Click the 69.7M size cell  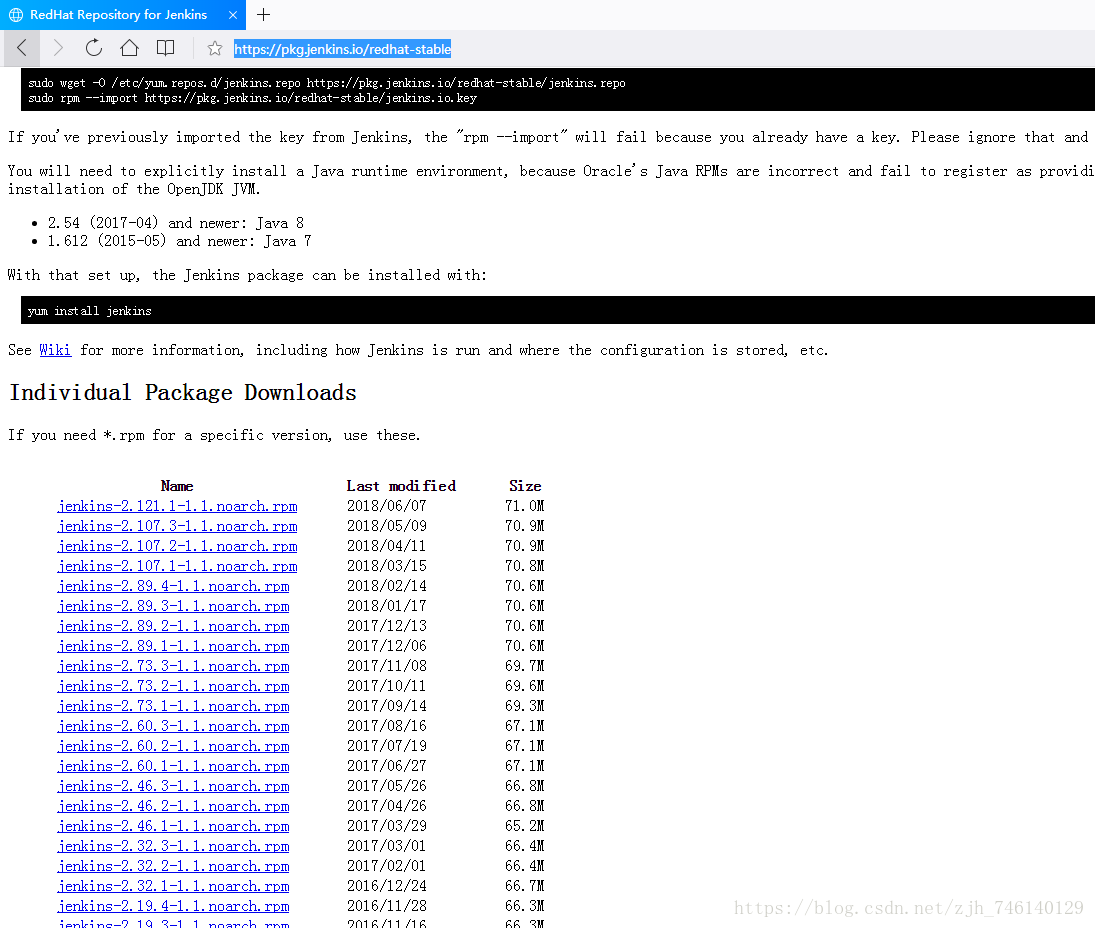point(524,666)
